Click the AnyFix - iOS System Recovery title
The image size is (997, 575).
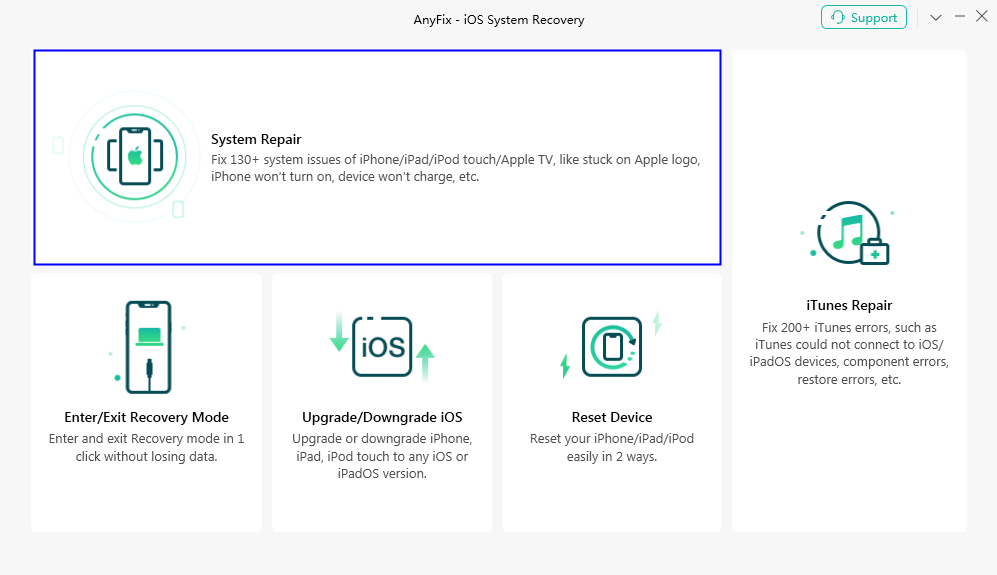498,20
